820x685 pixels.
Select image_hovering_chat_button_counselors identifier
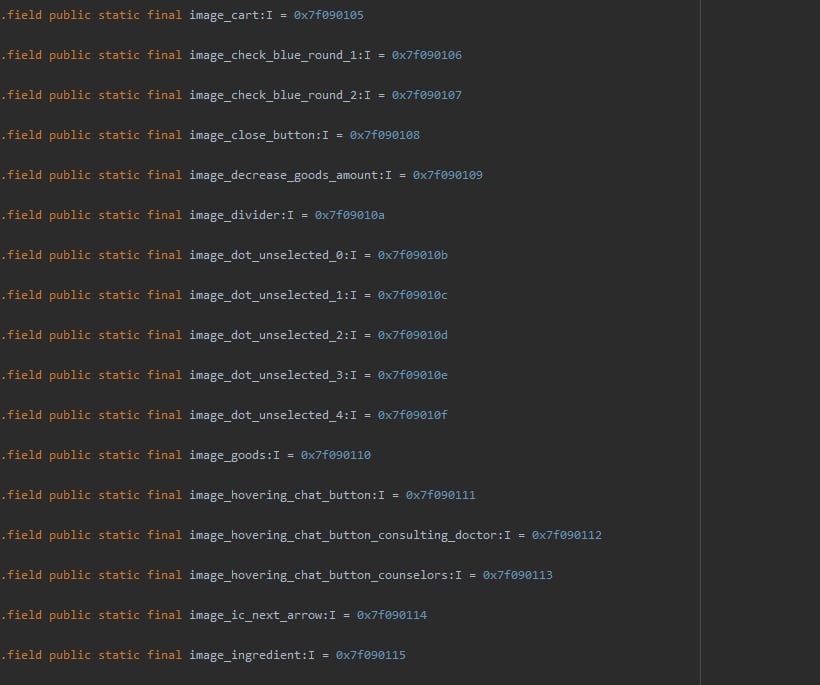[x=318, y=576]
